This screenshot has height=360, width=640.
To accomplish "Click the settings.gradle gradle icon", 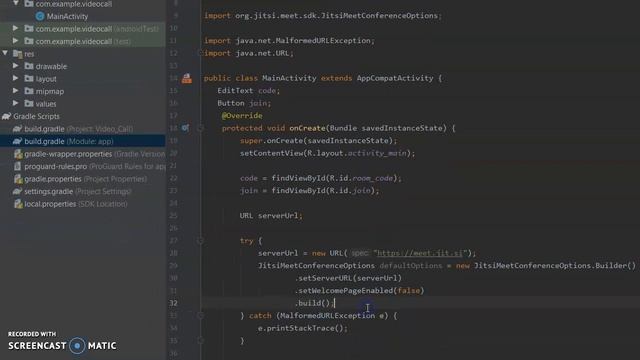I will tap(17, 191).
